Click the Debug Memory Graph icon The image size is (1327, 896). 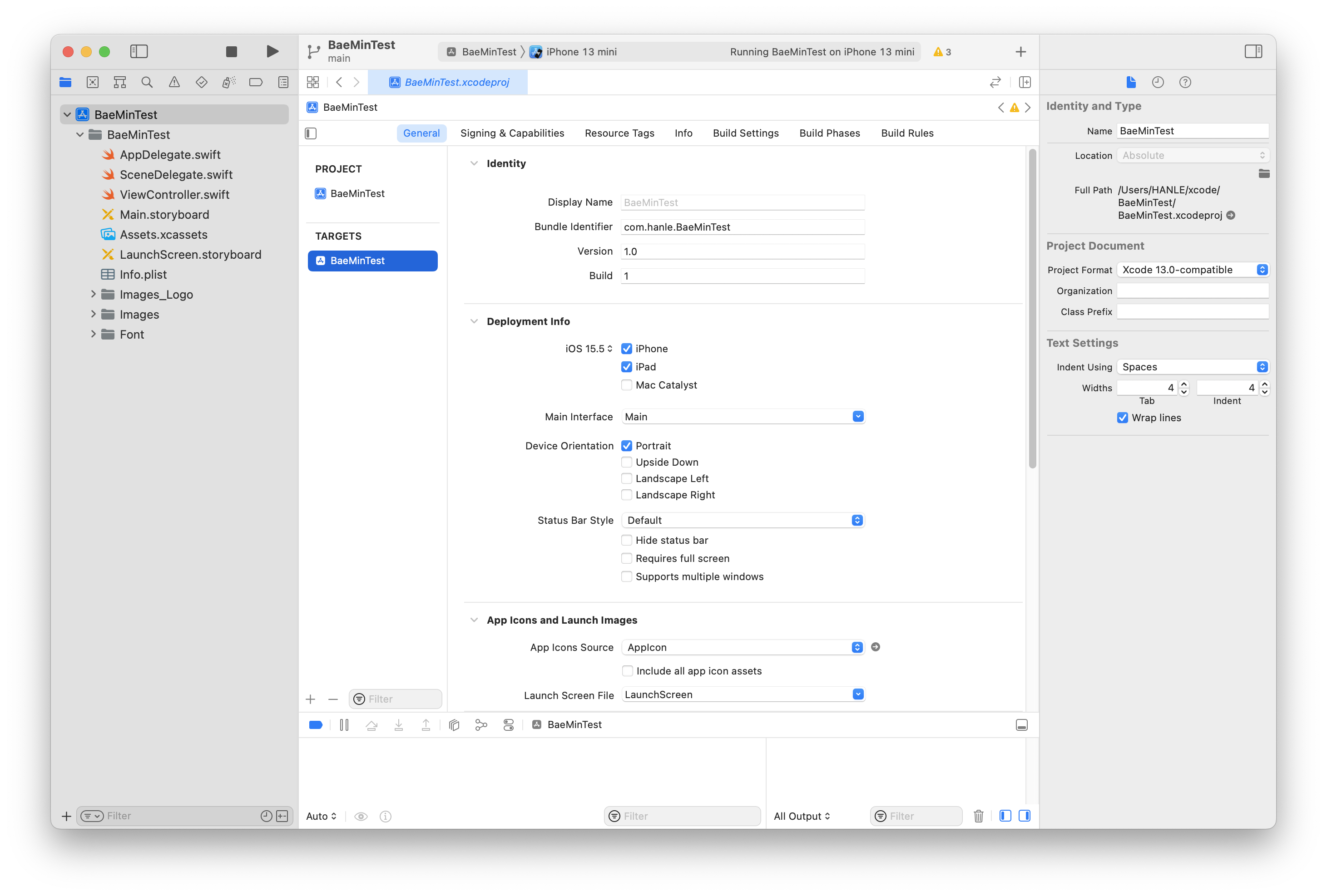pyautogui.click(x=481, y=725)
